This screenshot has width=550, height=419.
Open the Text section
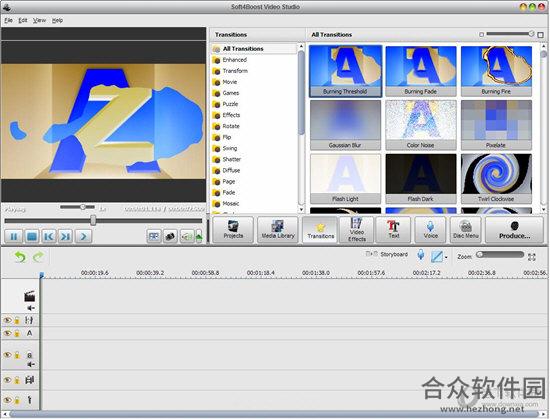(394, 230)
